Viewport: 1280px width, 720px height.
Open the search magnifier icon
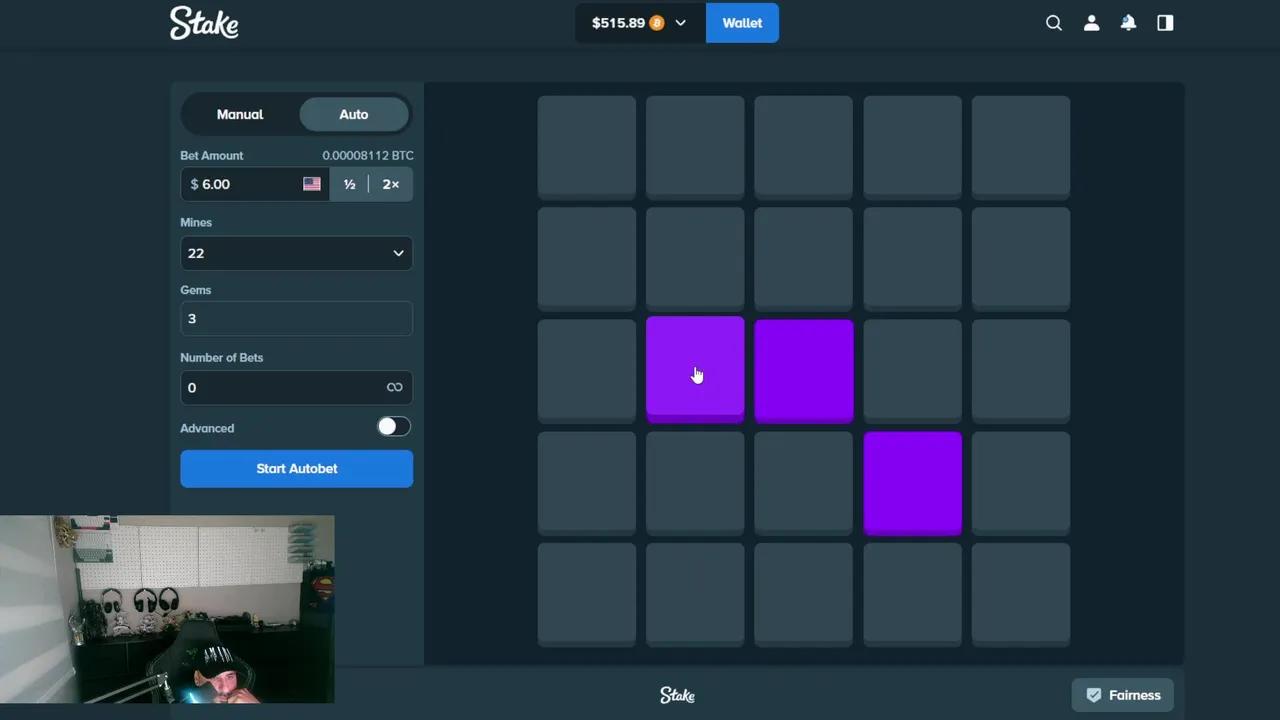(1053, 23)
